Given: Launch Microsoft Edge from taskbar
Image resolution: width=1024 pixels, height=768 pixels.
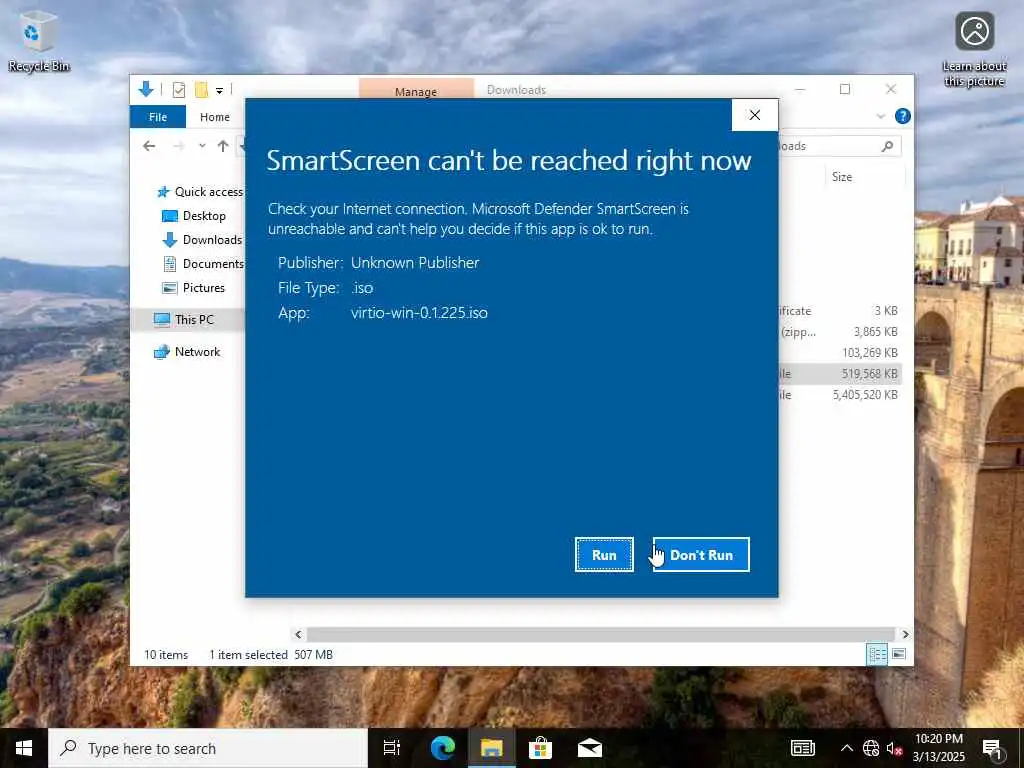Looking at the screenshot, I should click(443, 748).
